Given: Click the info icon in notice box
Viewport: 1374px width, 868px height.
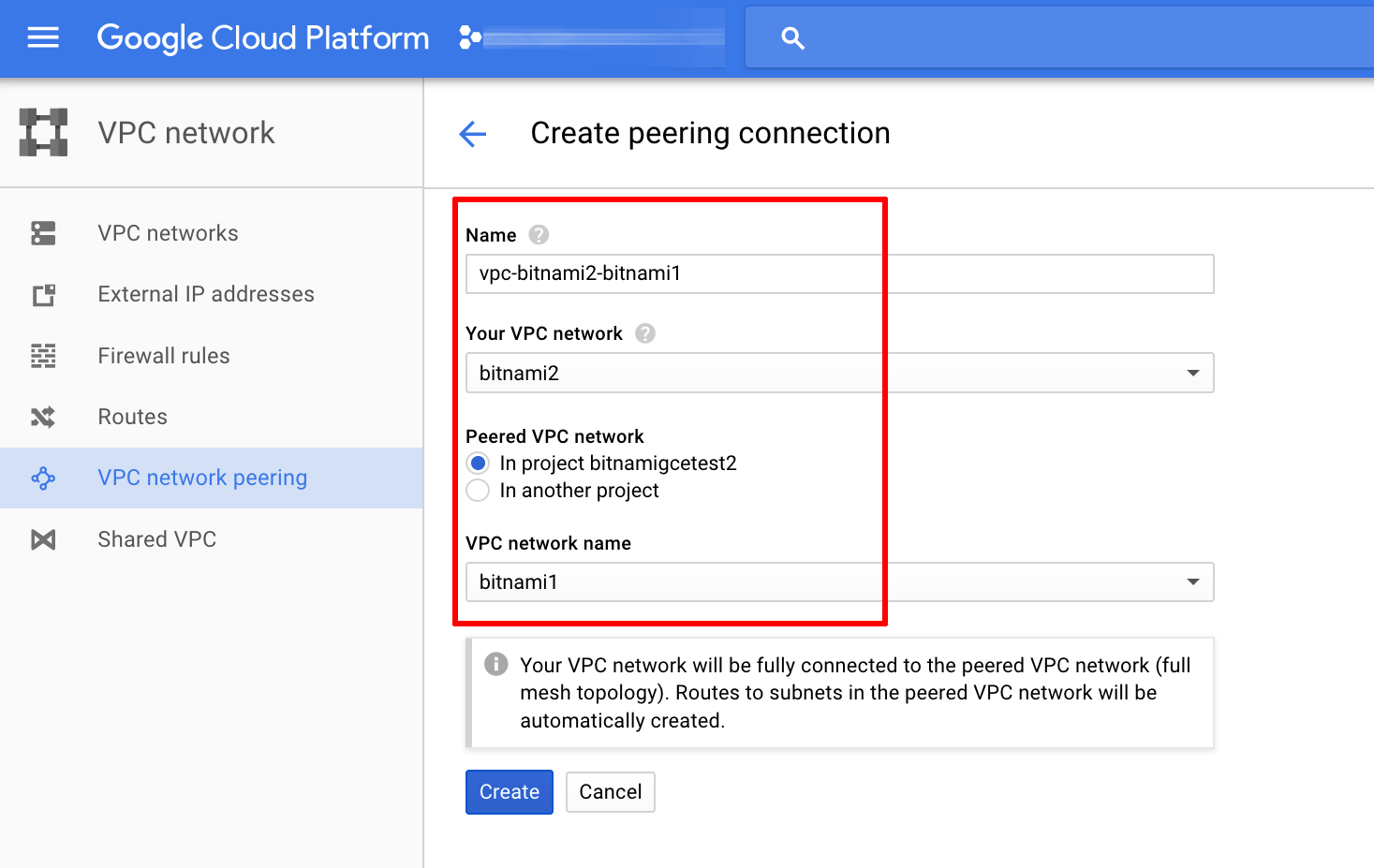Looking at the screenshot, I should 495,665.
